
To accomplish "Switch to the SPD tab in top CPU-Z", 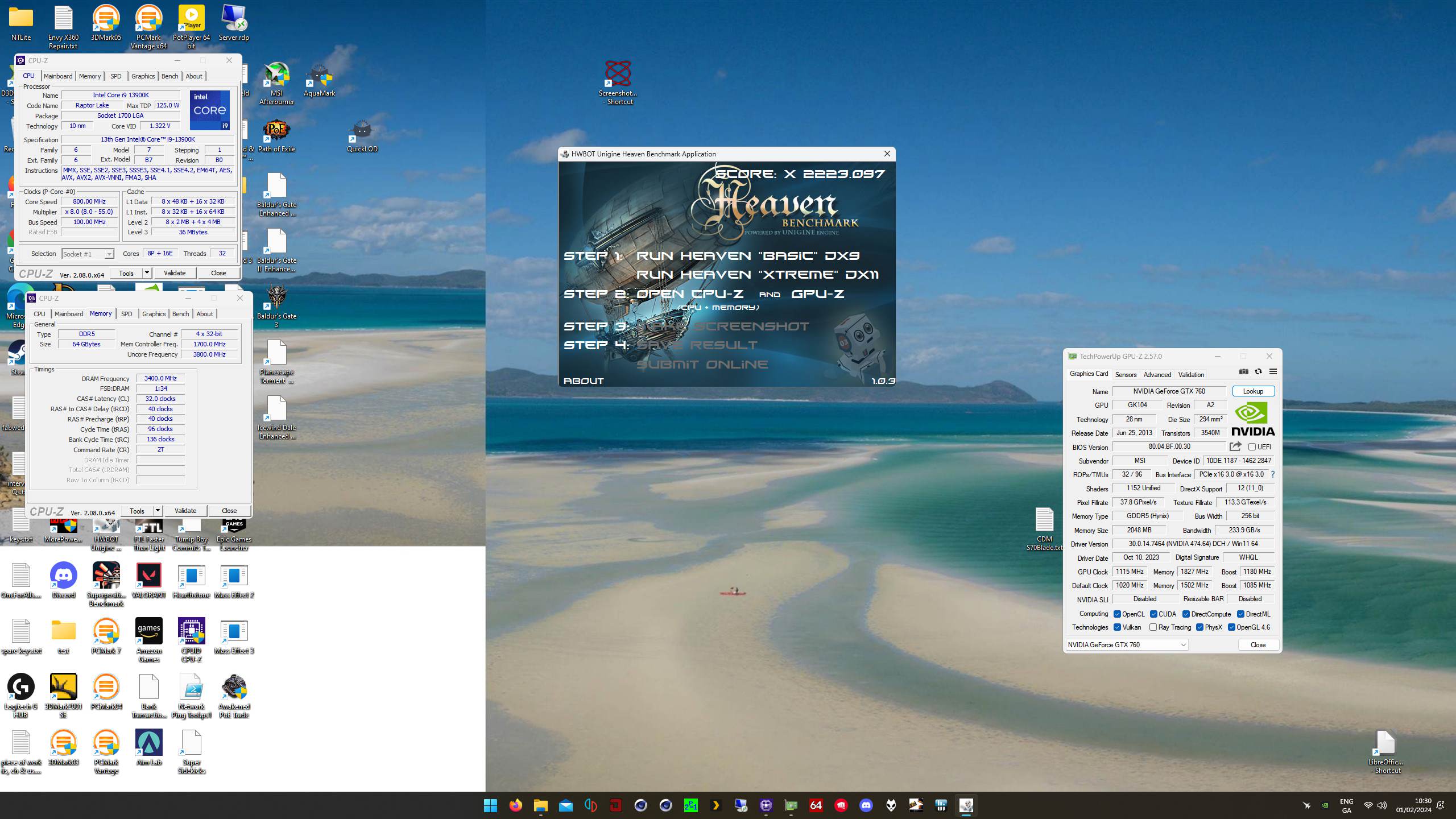I will pos(116,76).
